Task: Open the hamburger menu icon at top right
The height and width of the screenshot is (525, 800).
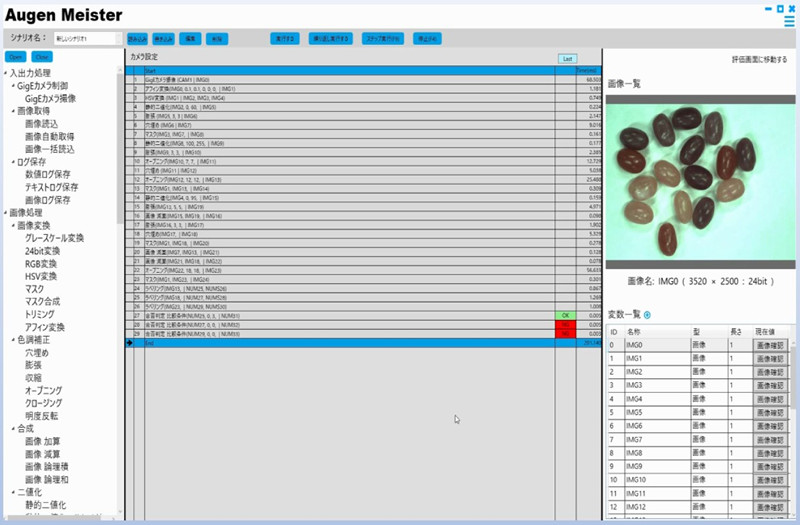Action: coord(789,21)
